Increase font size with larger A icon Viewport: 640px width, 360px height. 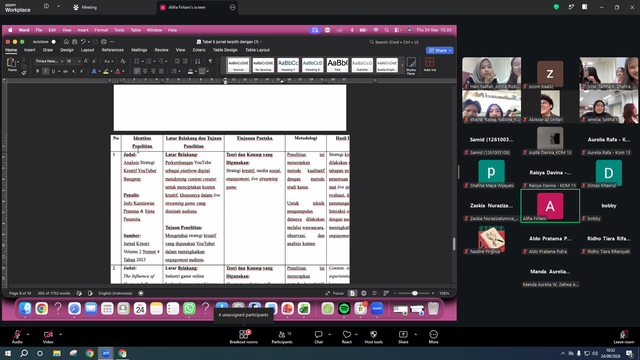86,61
